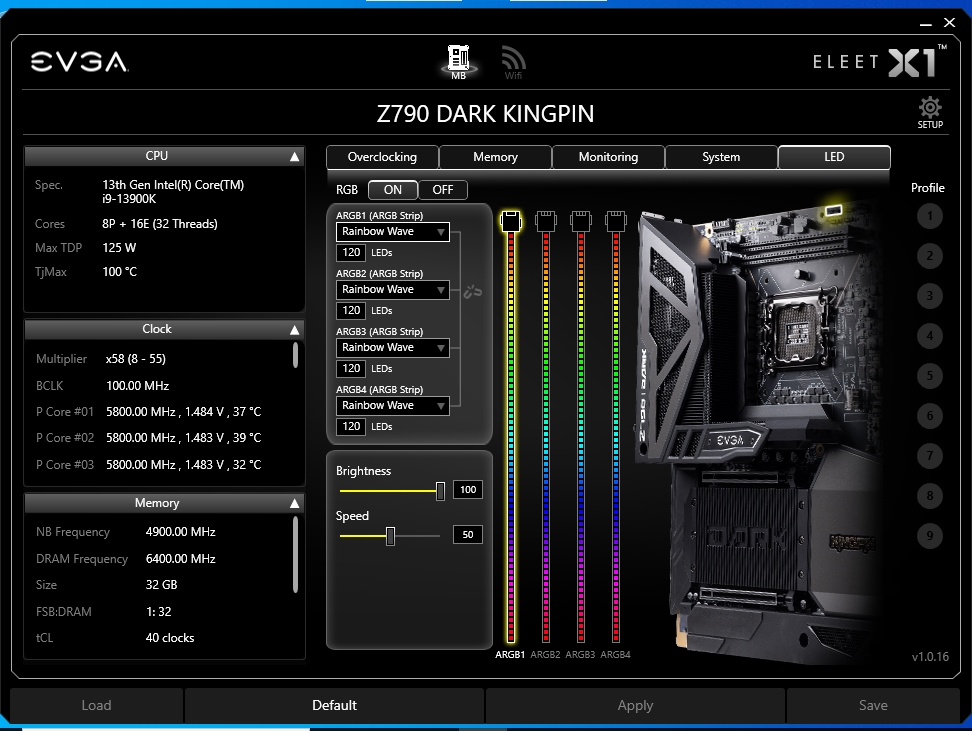Select profile slot 5
This screenshot has height=731, width=972.
coord(929,376)
